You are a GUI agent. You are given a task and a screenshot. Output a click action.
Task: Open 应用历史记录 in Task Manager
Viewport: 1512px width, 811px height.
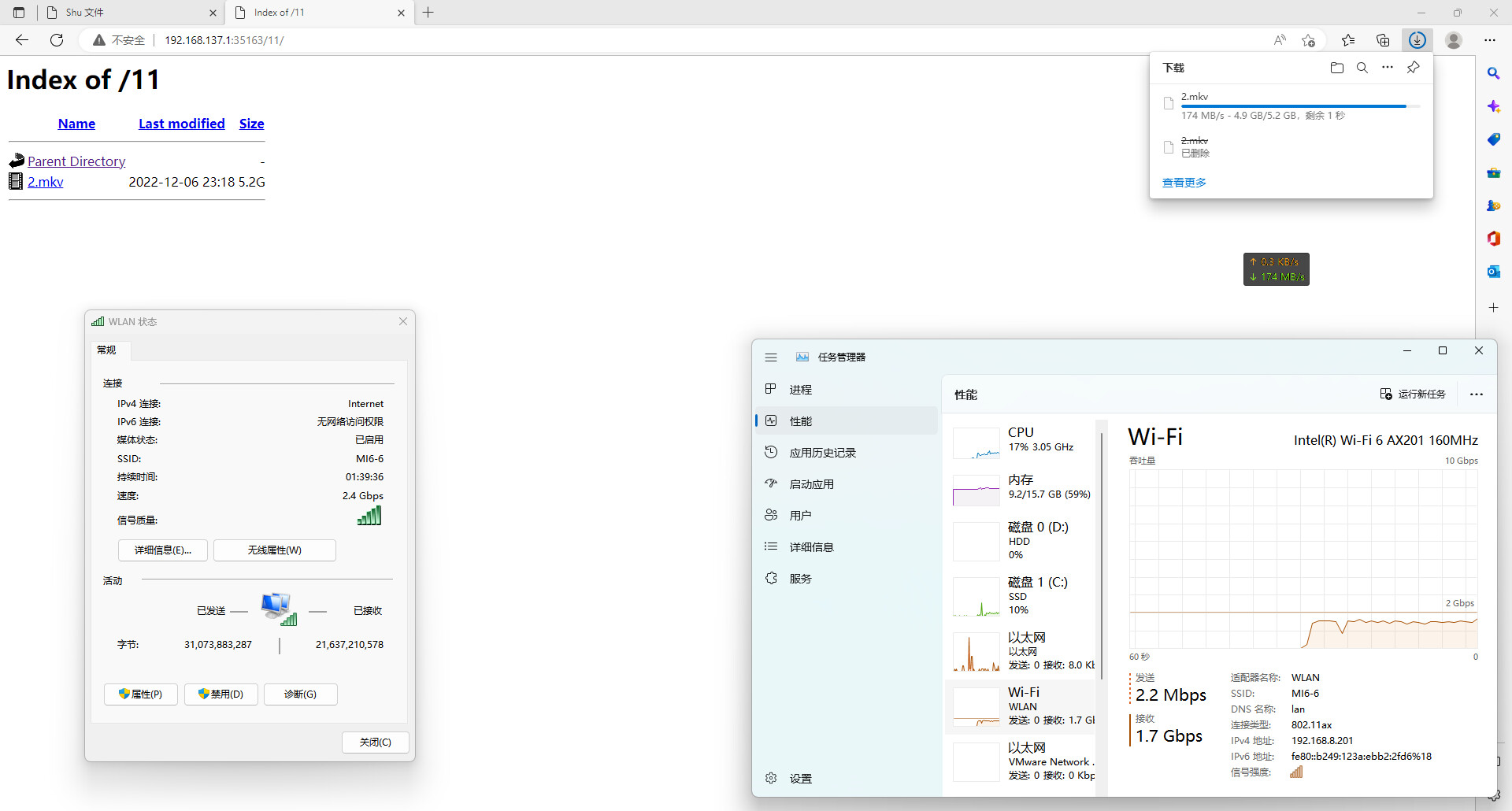click(x=847, y=453)
